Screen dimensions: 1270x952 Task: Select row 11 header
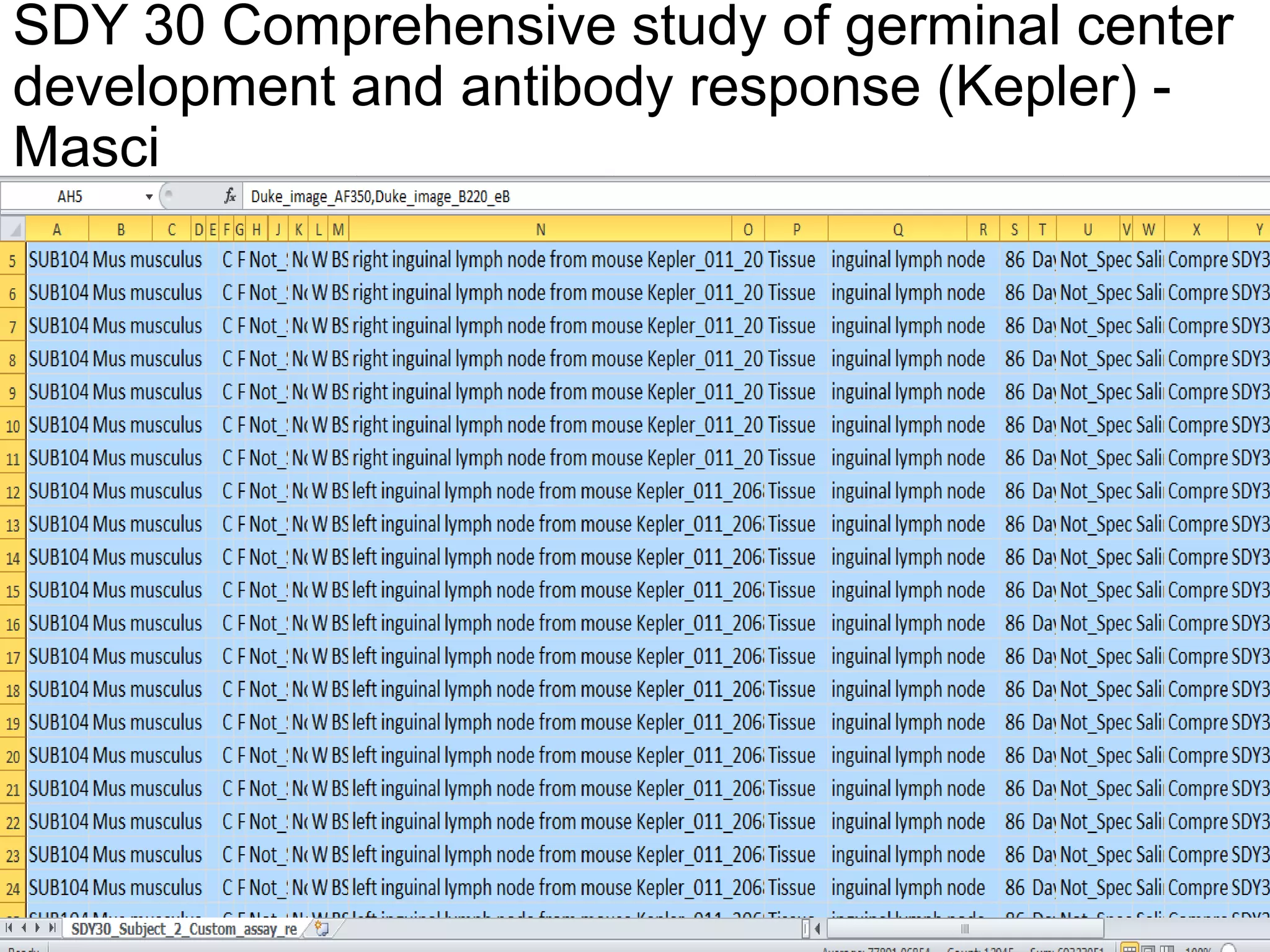[12, 459]
